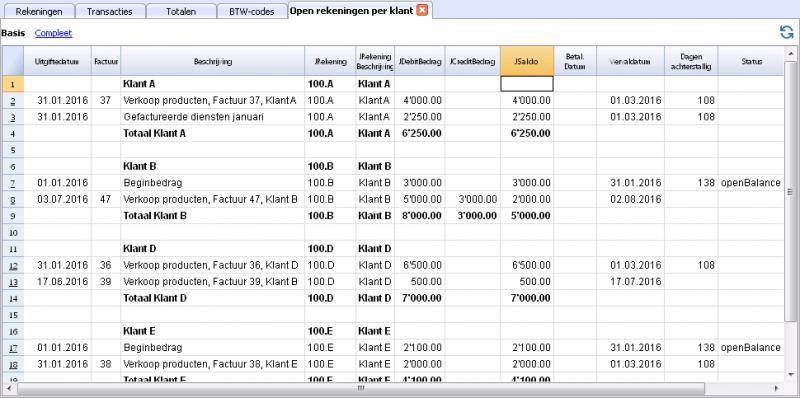
Task: Open row number 3 link
Action: (x=13, y=117)
